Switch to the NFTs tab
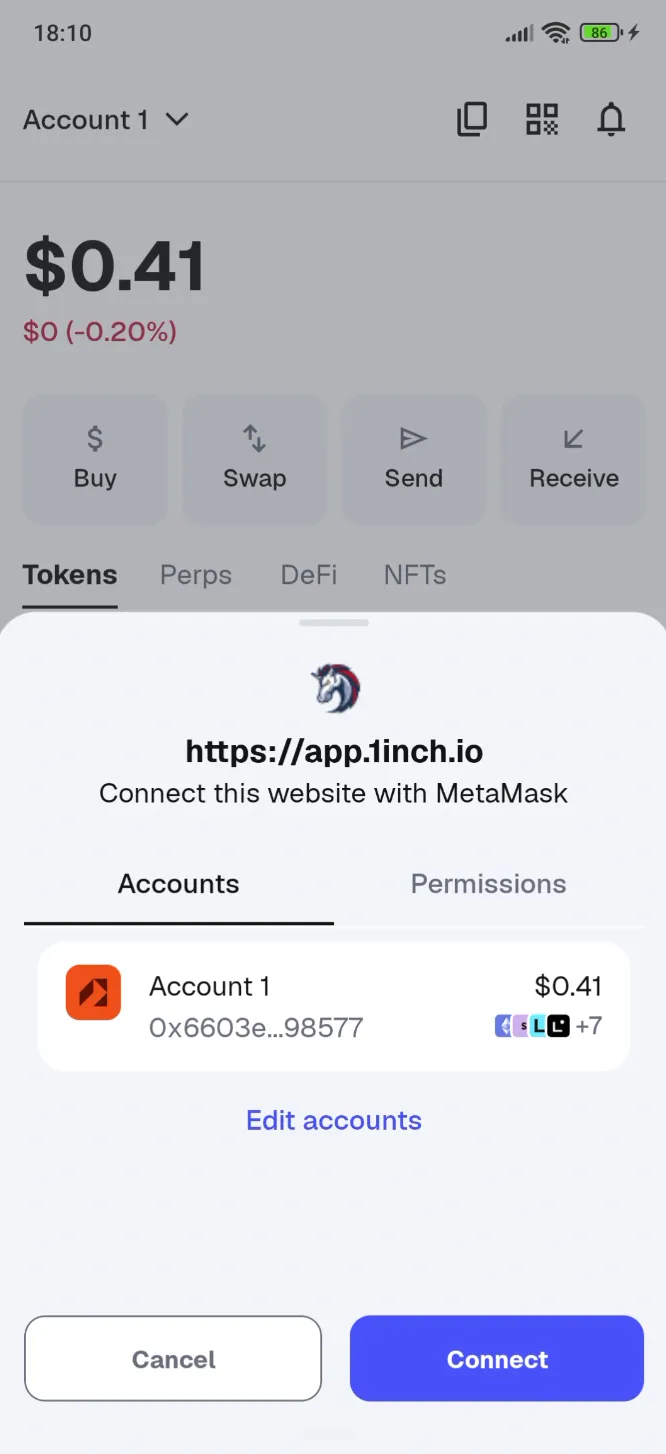 [x=414, y=575]
